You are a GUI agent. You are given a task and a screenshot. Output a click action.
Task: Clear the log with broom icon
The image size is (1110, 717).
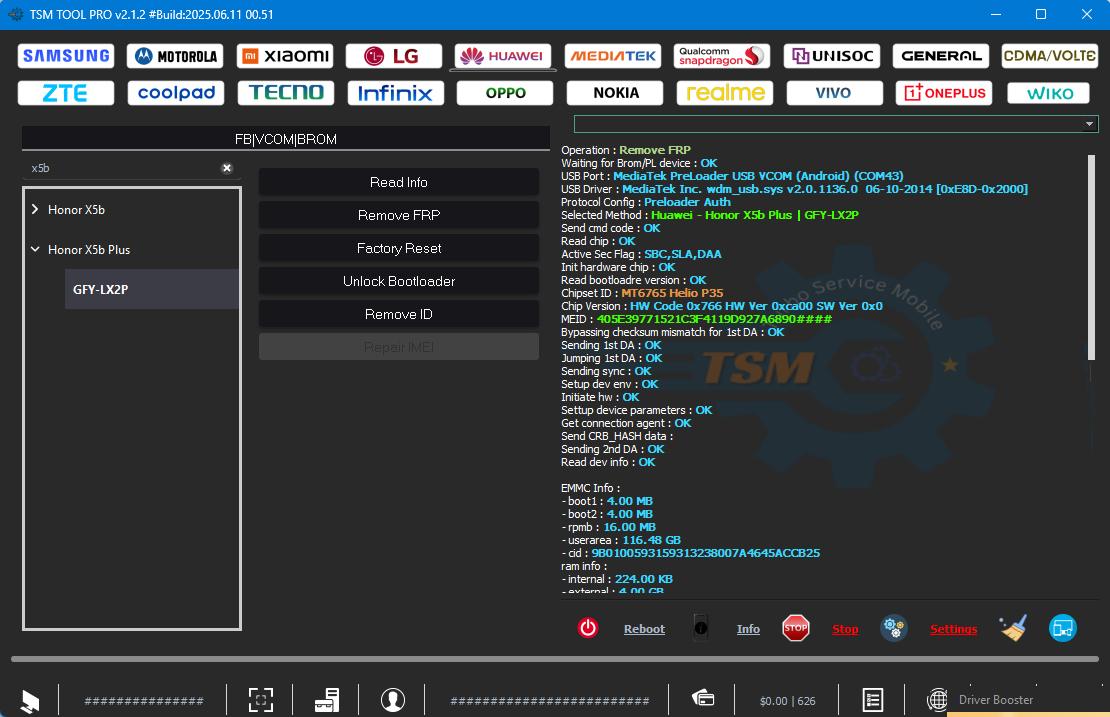point(1013,628)
